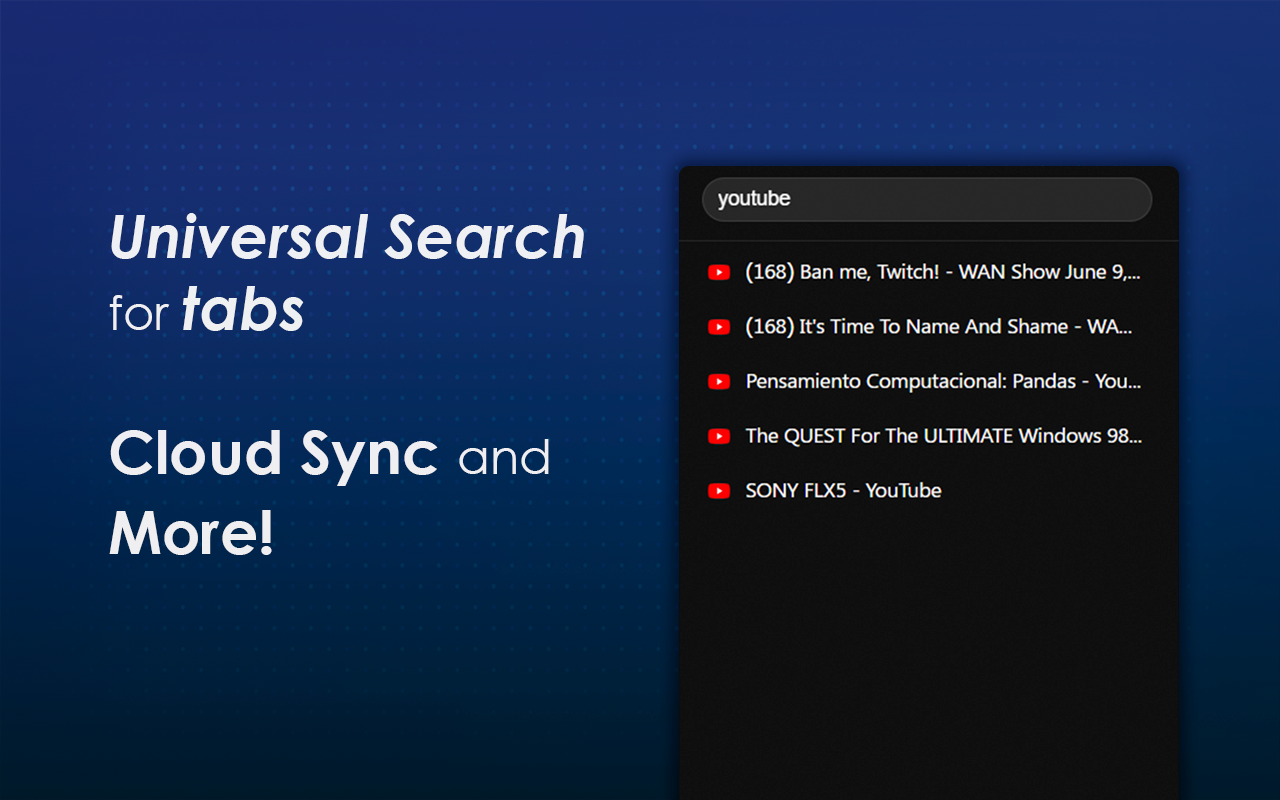Screen dimensions: 1280x800
Task: Click the 'Universal Search' headline text
Action: [x=346, y=238]
